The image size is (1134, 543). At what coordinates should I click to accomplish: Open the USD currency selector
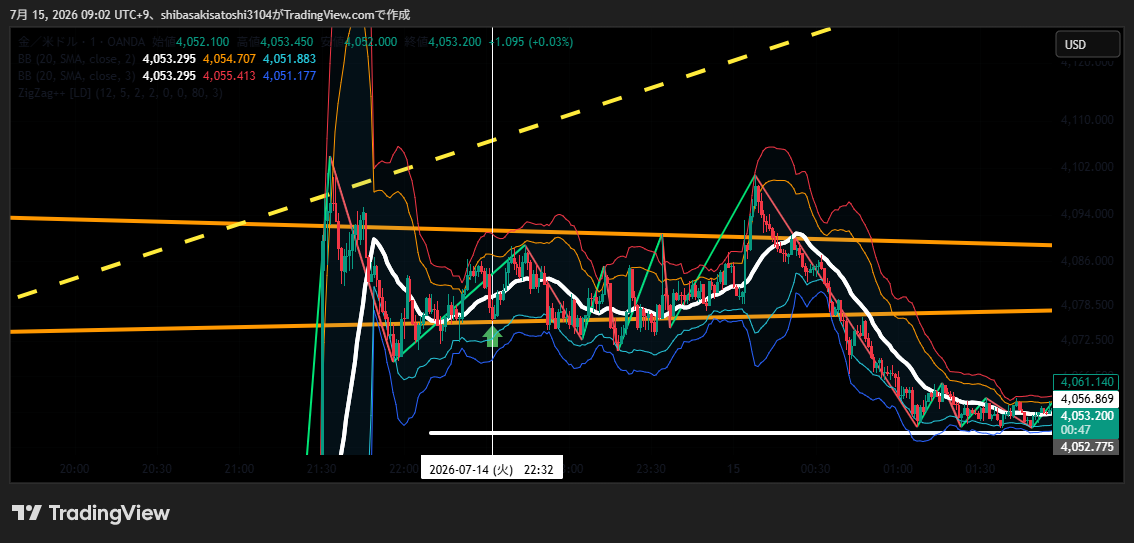[x=1086, y=45]
